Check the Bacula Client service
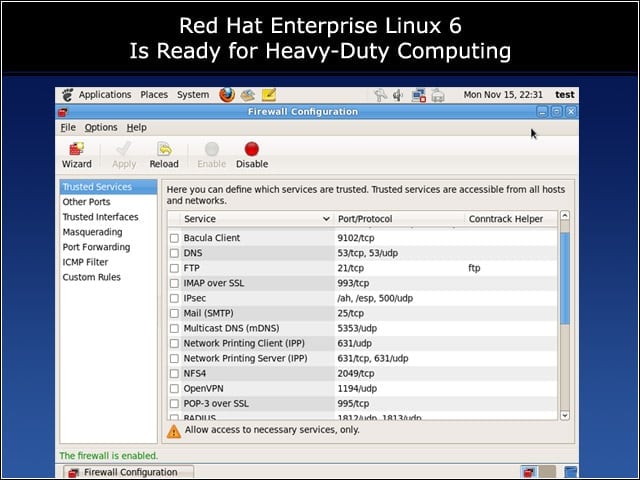 coord(174,238)
